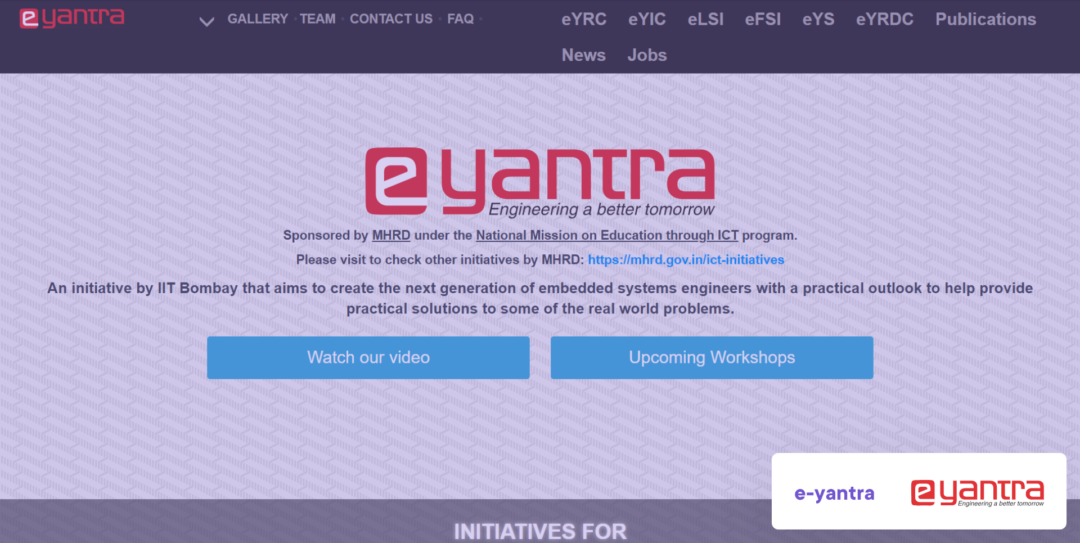Open the GALLERY menu item
The image size is (1080, 543).
[x=258, y=19]
